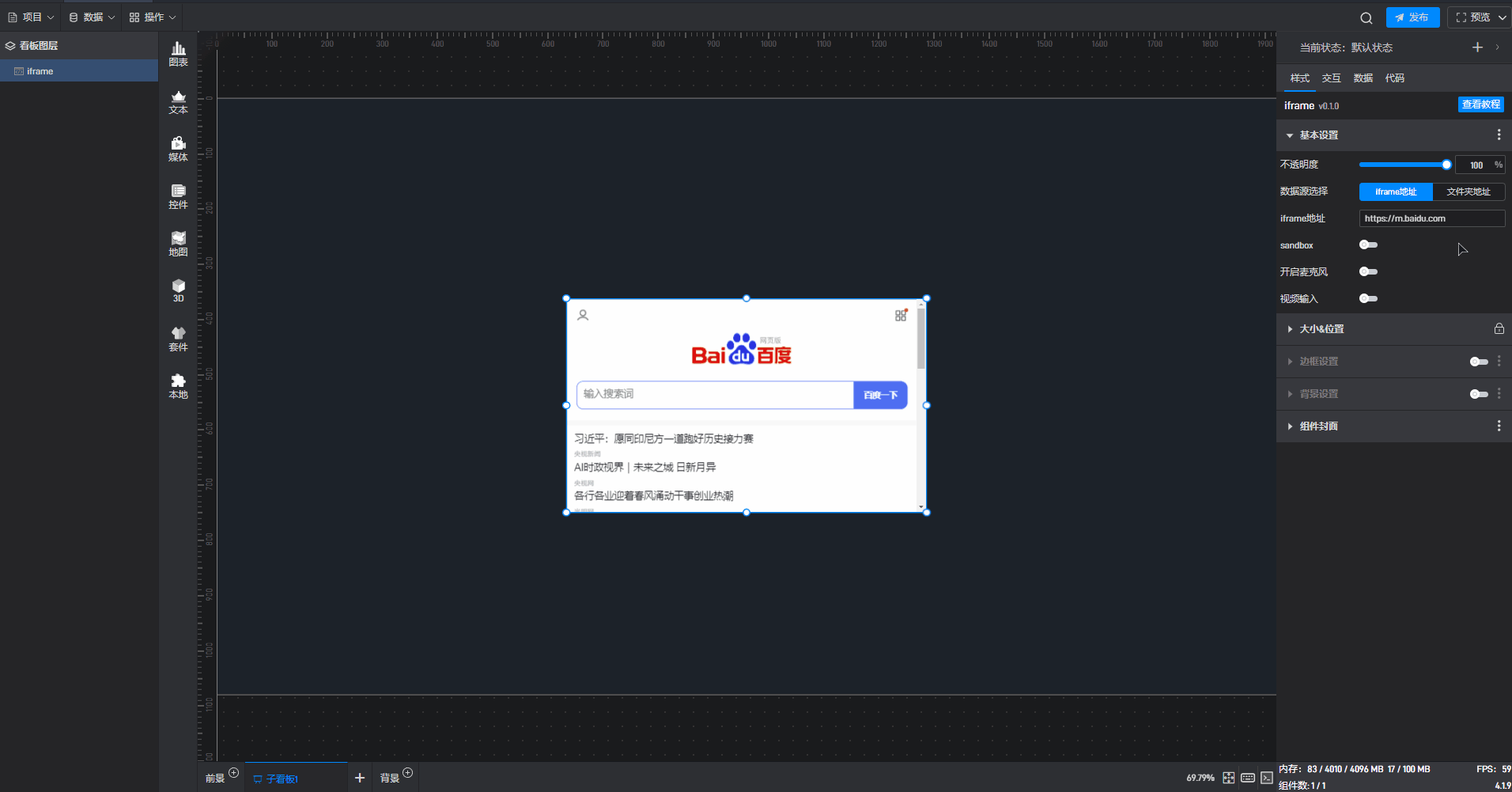Add a new sub-board with the plus button
This screenshot has width=1512, height=792.
click(x=360, y=778)
